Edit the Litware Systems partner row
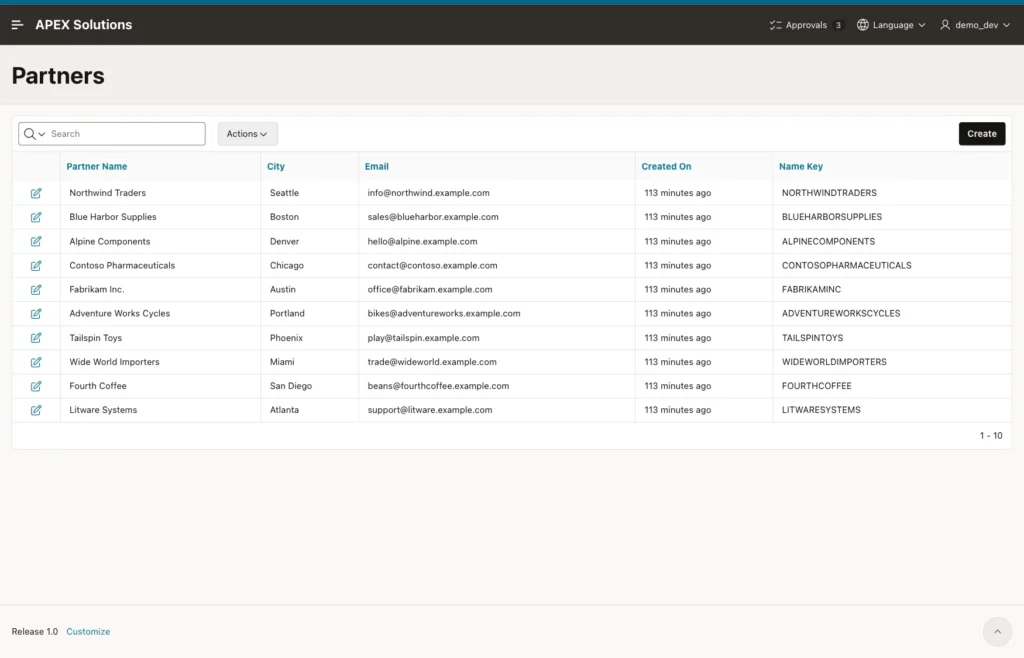The height and width of the screenshot is (658, 1024). [x=36, y=411]
